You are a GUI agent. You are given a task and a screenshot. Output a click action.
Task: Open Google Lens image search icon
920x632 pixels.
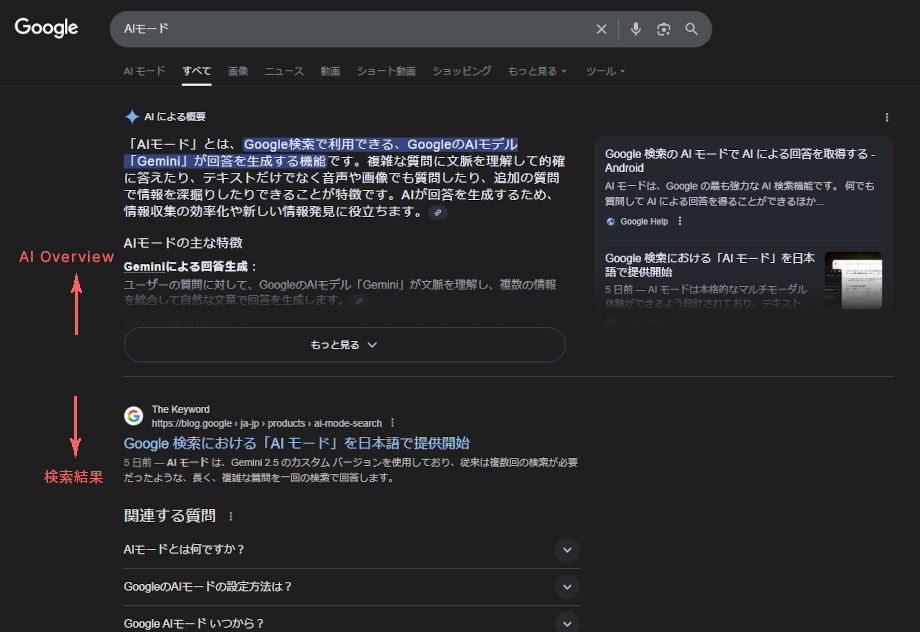click(x=663, y=29)
